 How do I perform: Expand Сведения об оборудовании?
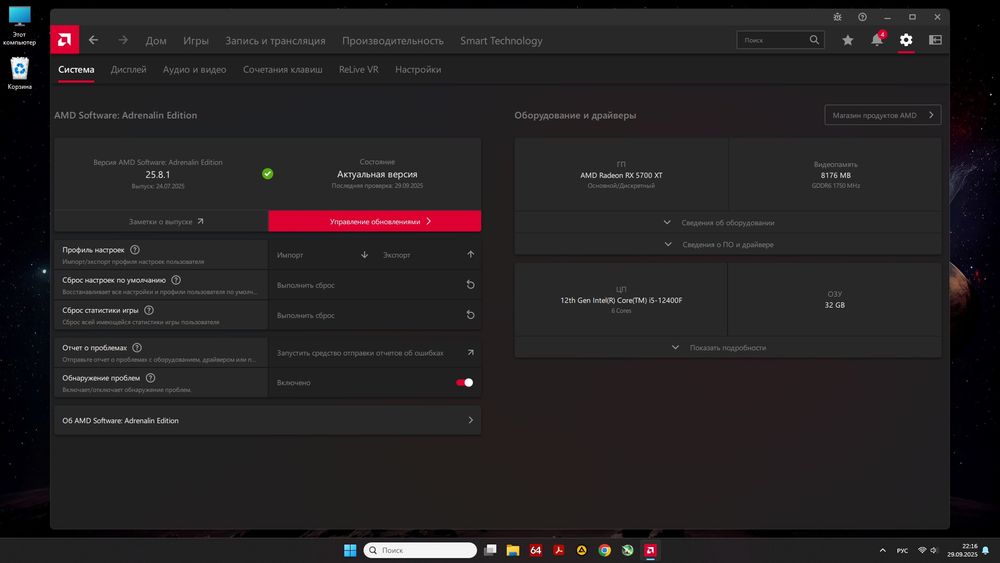pos(728,223)
